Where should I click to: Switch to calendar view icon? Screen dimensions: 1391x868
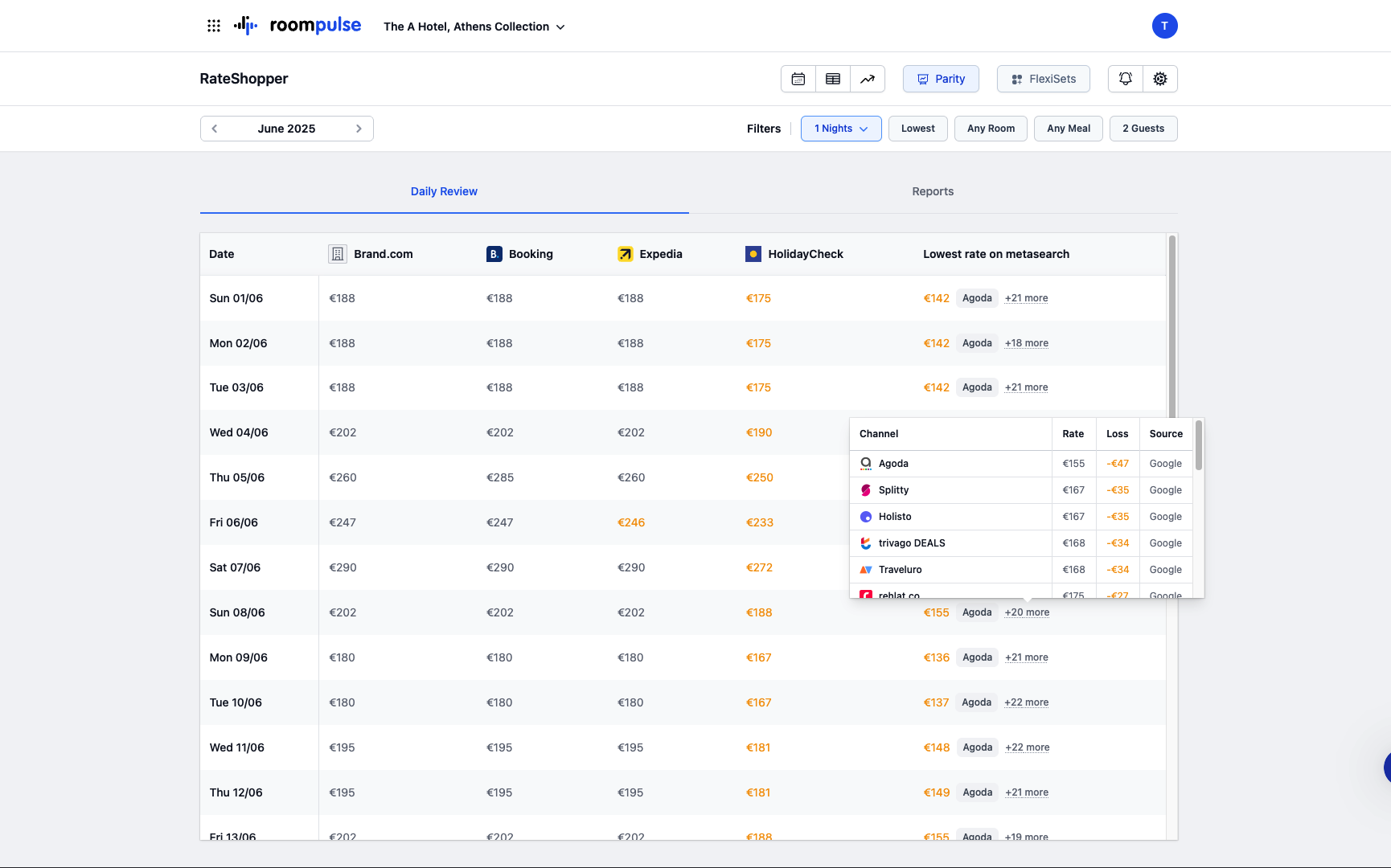coord(798,79)
